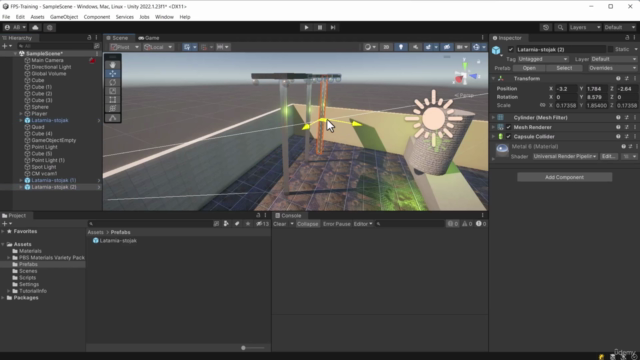Toggle Error Pause in Console
640x360 pixels.
[x=337, y=224]
